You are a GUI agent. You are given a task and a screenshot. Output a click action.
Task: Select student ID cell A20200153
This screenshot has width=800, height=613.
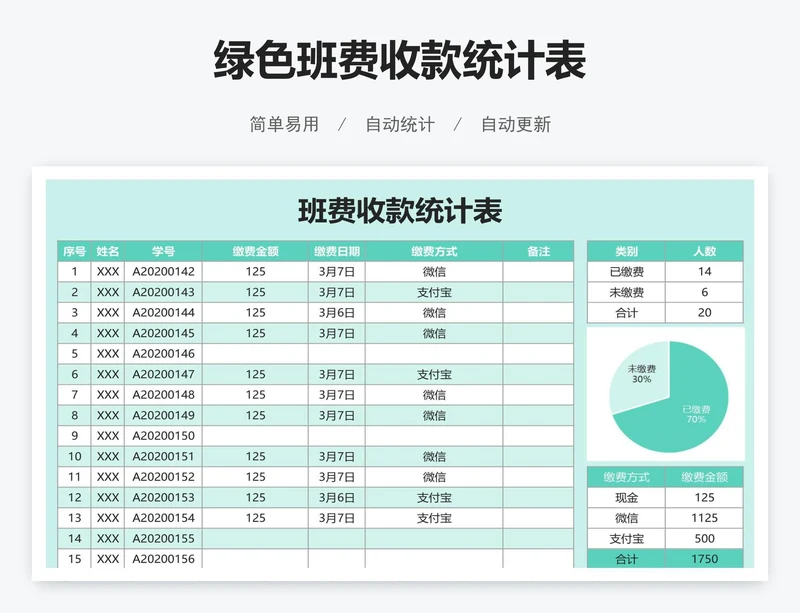163,497
